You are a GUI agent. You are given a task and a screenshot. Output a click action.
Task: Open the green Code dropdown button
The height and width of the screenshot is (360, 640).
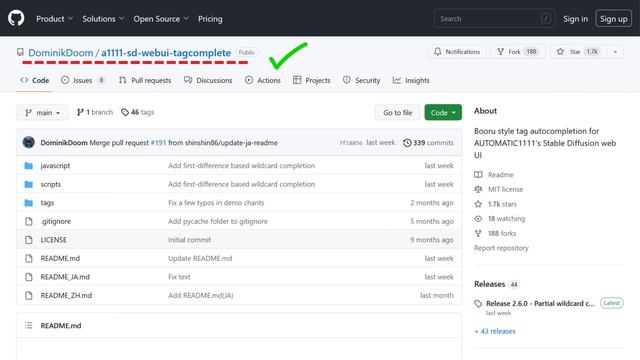(x=443, y=113)
